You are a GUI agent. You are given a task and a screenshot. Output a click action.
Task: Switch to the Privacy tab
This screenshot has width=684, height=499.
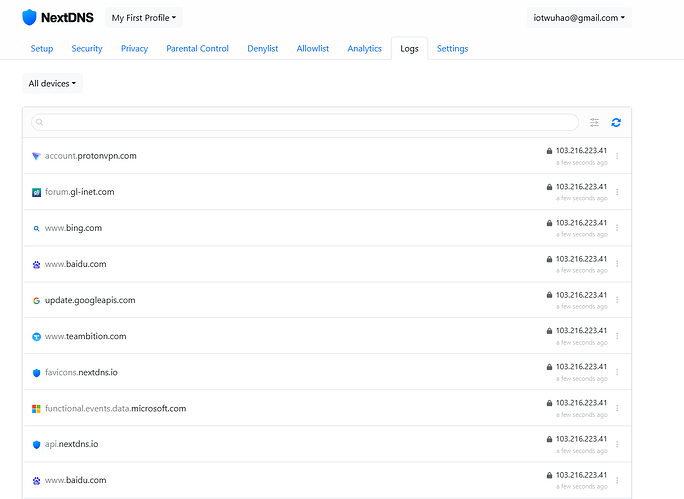pos(134,48)
